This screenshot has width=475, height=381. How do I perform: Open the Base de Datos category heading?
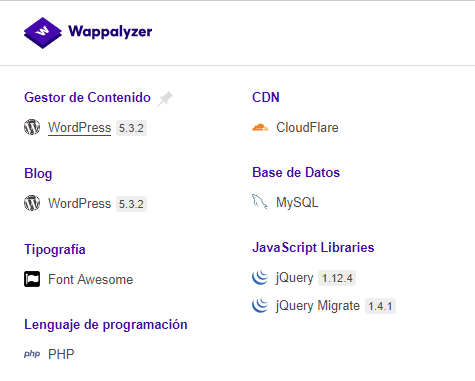[296, 173]
